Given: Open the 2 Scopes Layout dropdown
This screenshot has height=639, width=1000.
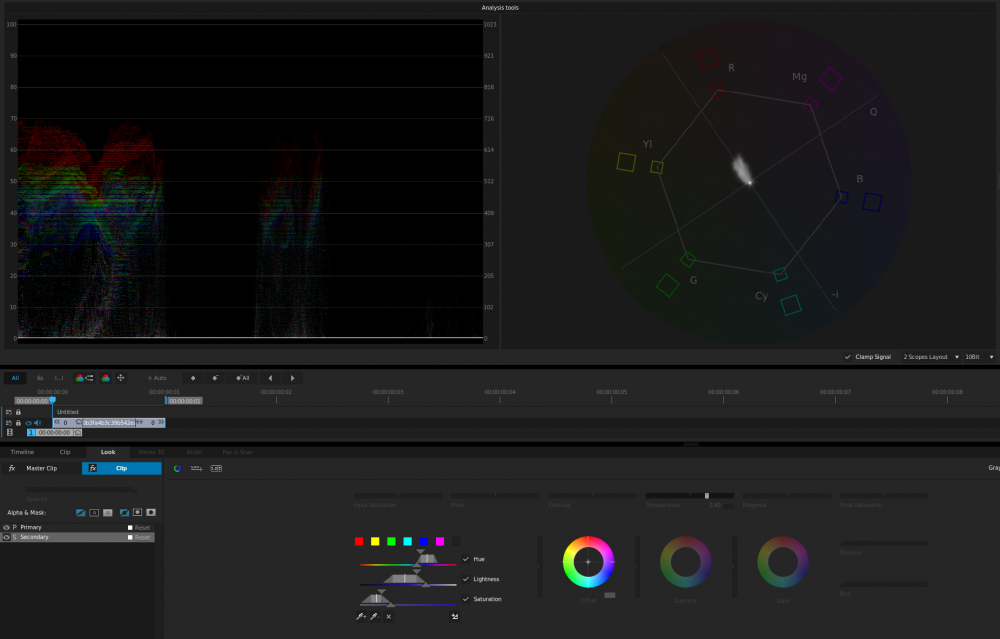Looking at the screenshot, I should [930, 357].
